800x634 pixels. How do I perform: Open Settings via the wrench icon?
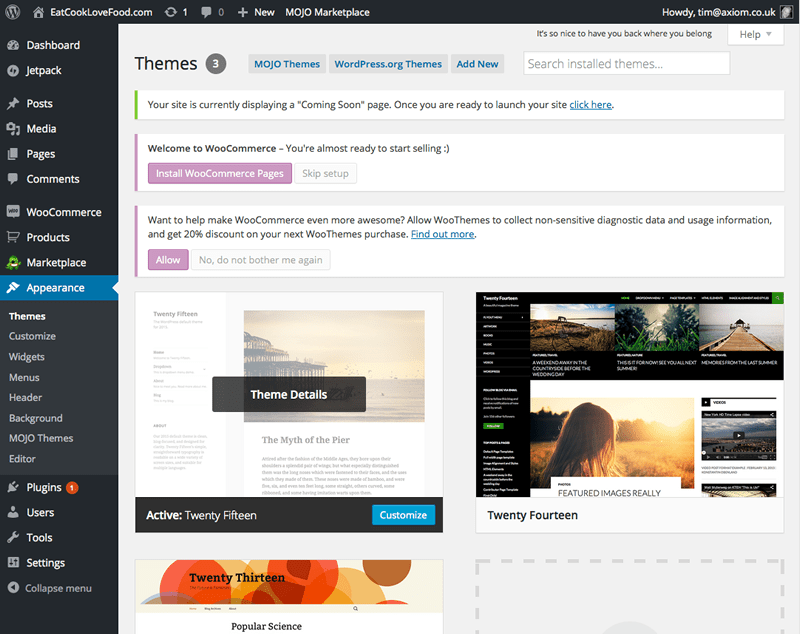point(15,562)
